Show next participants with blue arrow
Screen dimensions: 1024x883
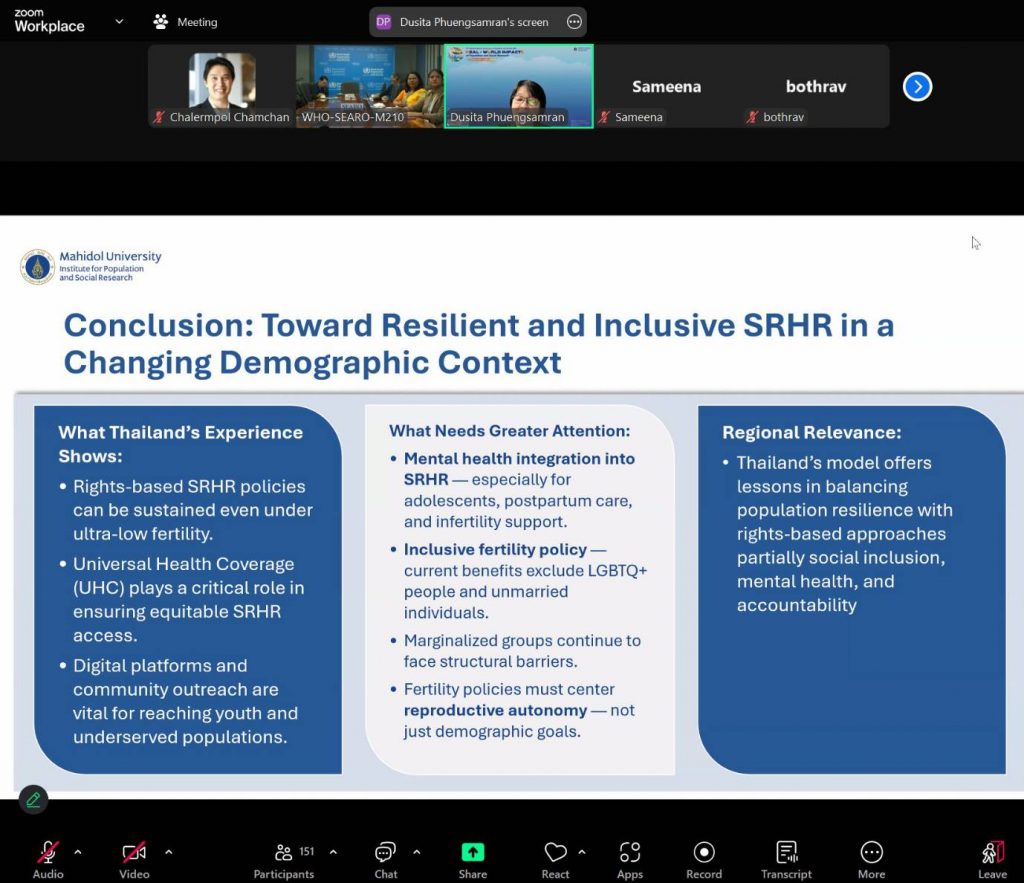click(917, 87)
